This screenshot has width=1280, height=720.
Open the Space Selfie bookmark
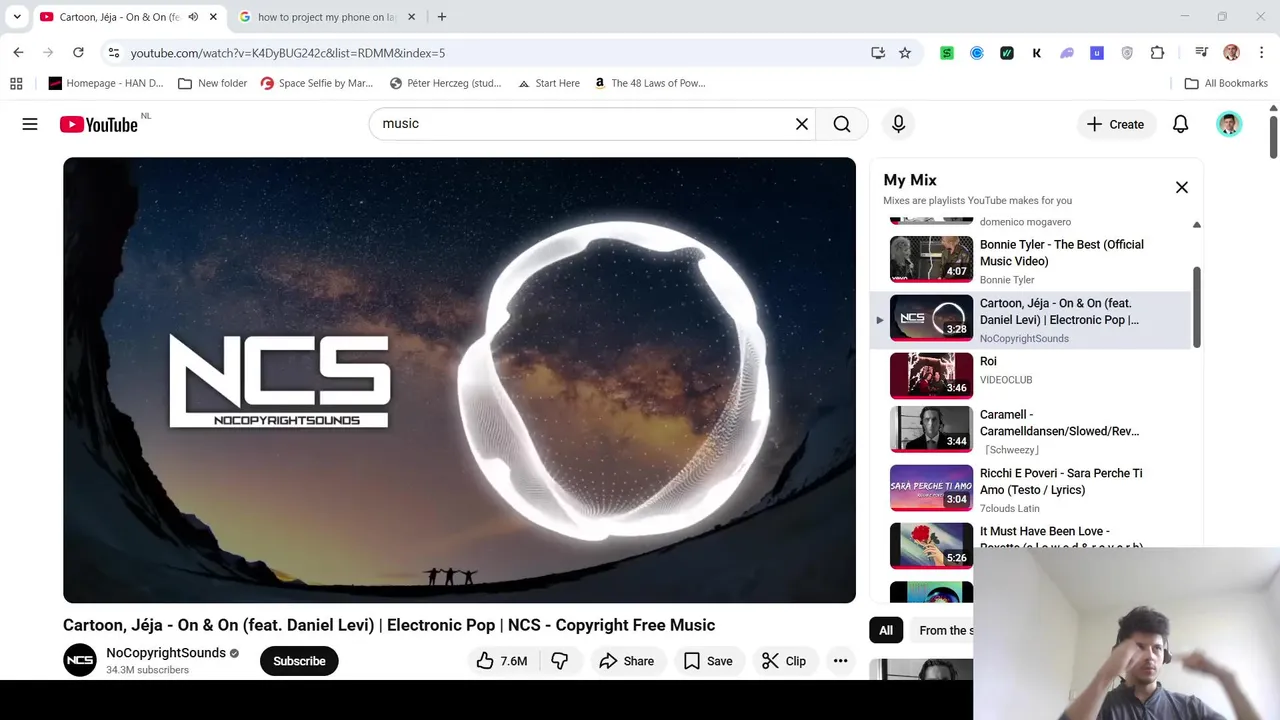coord(317,83)
